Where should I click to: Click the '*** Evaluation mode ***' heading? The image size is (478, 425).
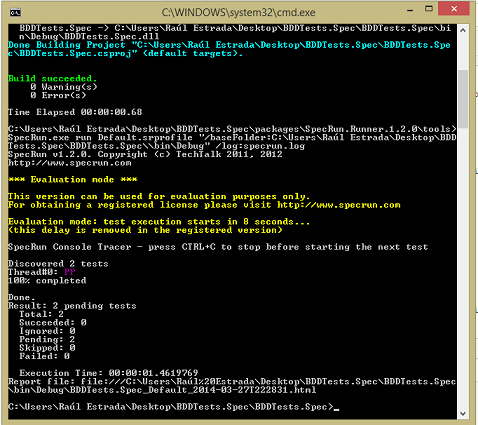(x=72, y=180)
